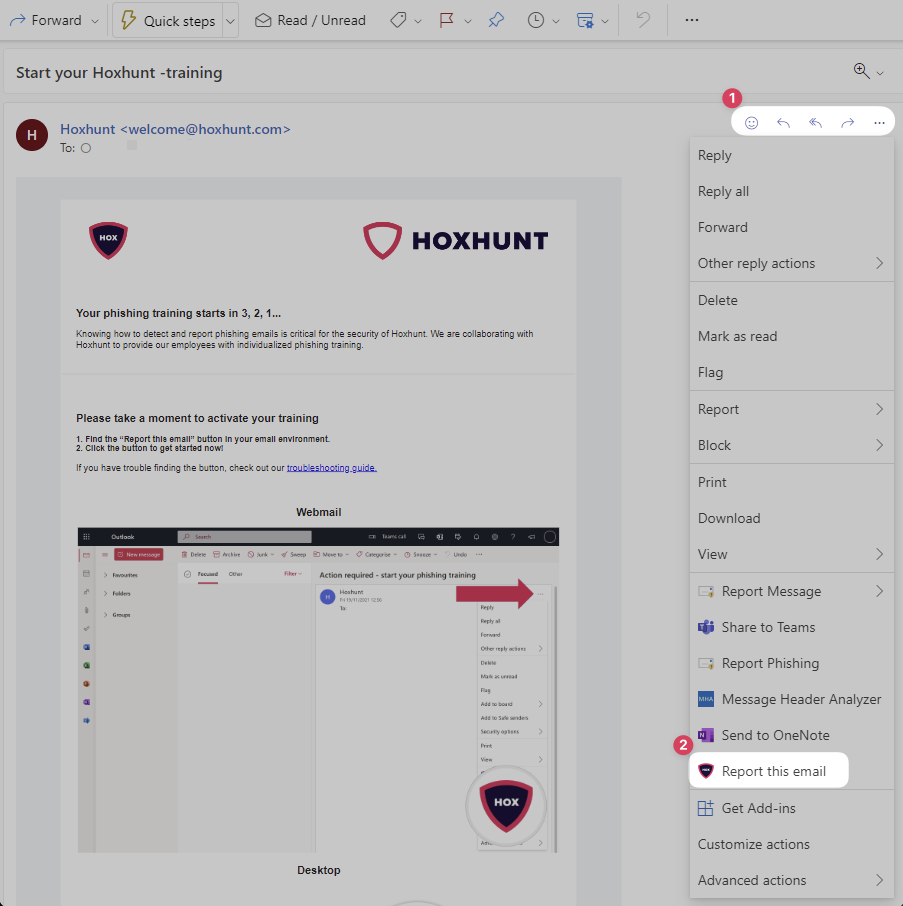Click the undo arrow icon

coord(642,20)
